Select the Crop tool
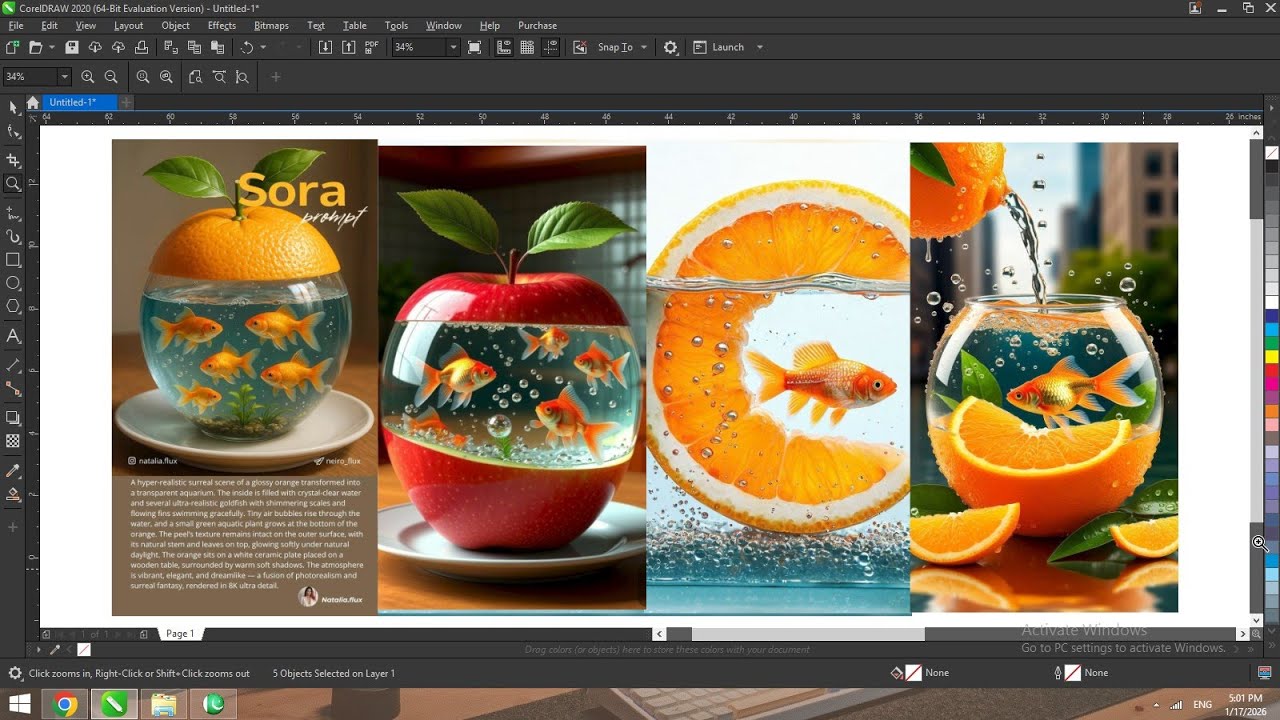Screen dimensions: 1280x720 click(x=13, y=160)
